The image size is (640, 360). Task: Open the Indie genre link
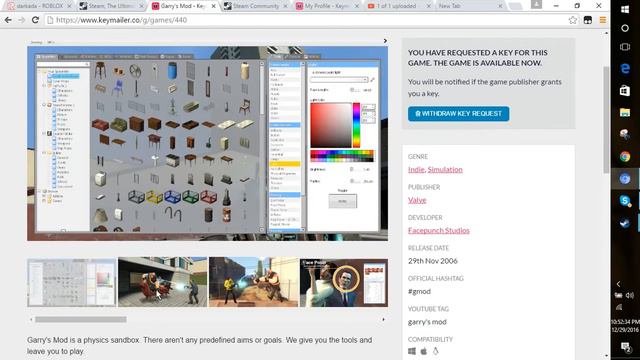click(416, 169)
